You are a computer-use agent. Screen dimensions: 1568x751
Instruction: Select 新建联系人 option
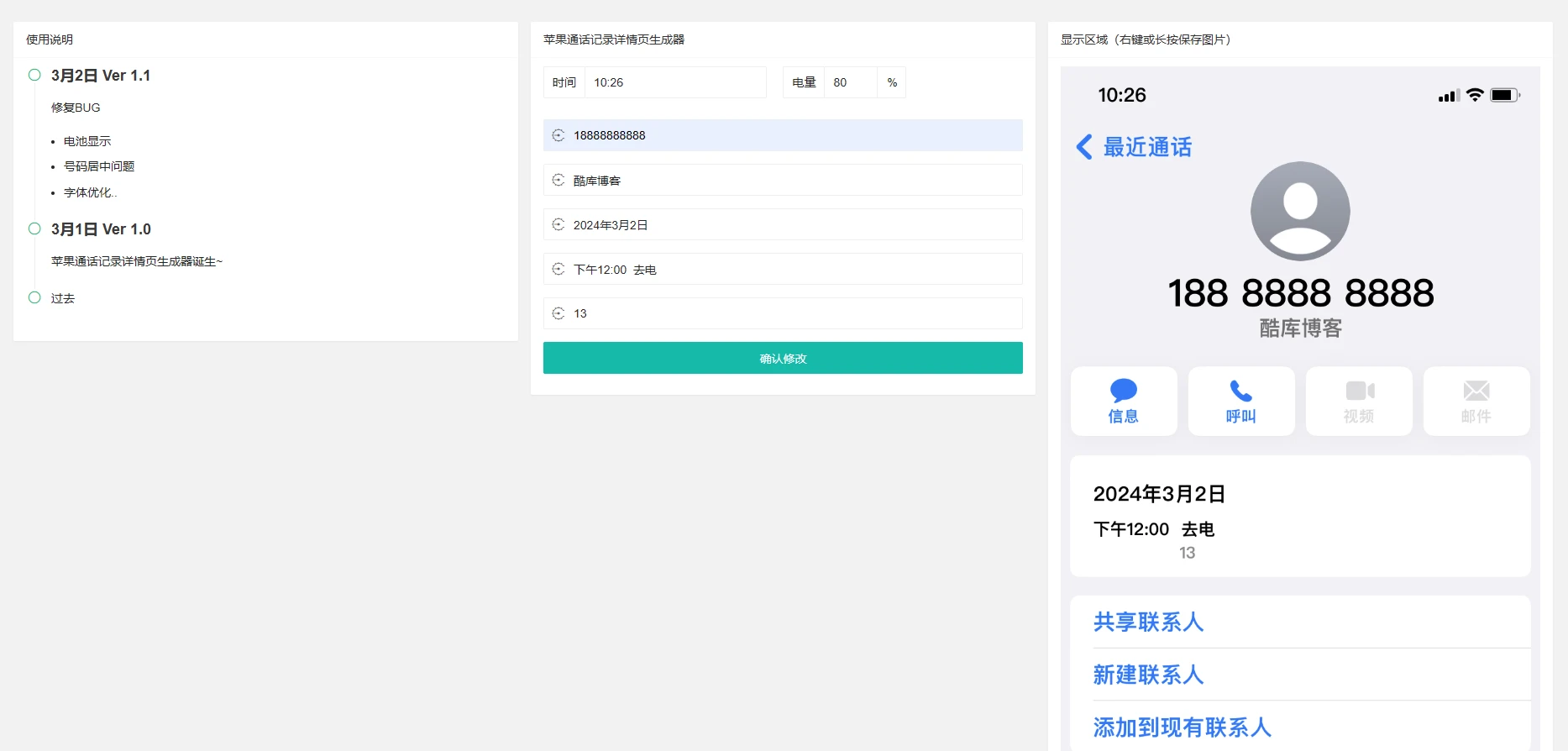[x=1148, y=675]
